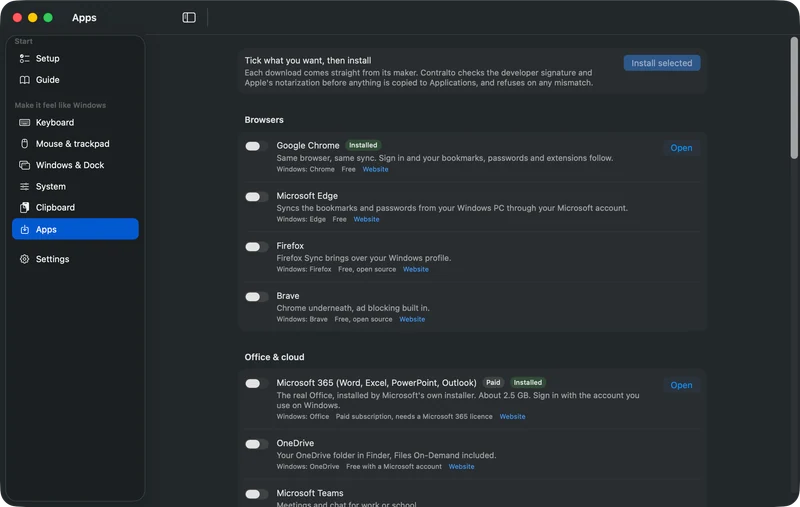Click the Setup sidebar icon
The image size is (800, 507).
[24, 59]
